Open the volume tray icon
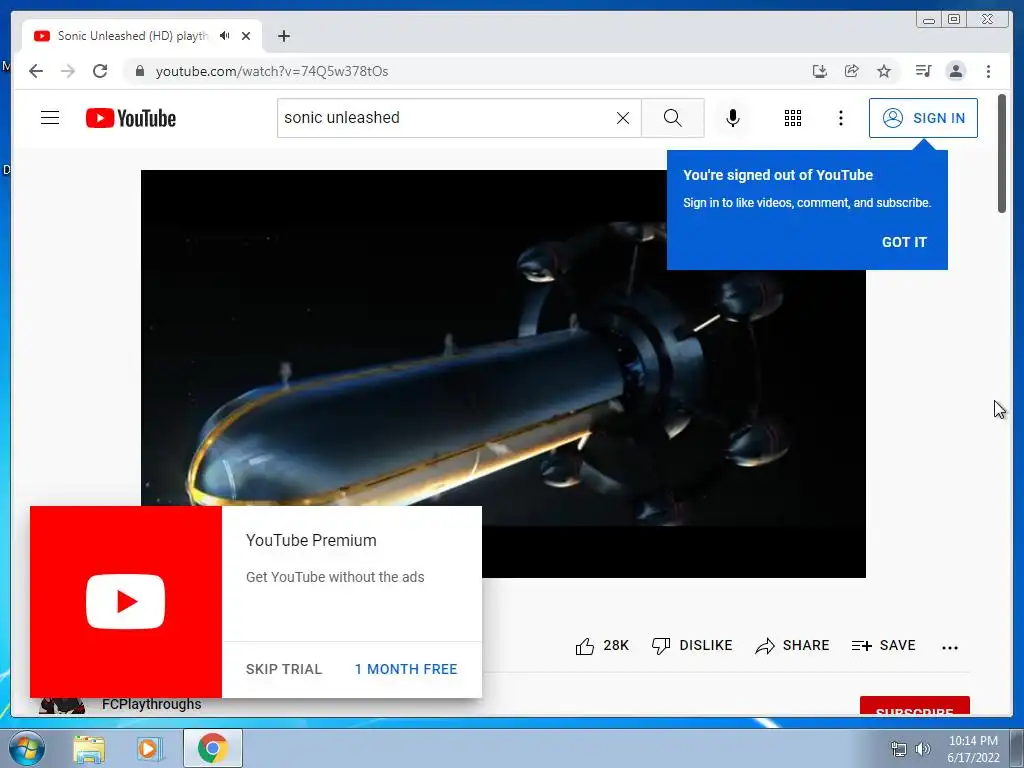 (x=923, y=749)
